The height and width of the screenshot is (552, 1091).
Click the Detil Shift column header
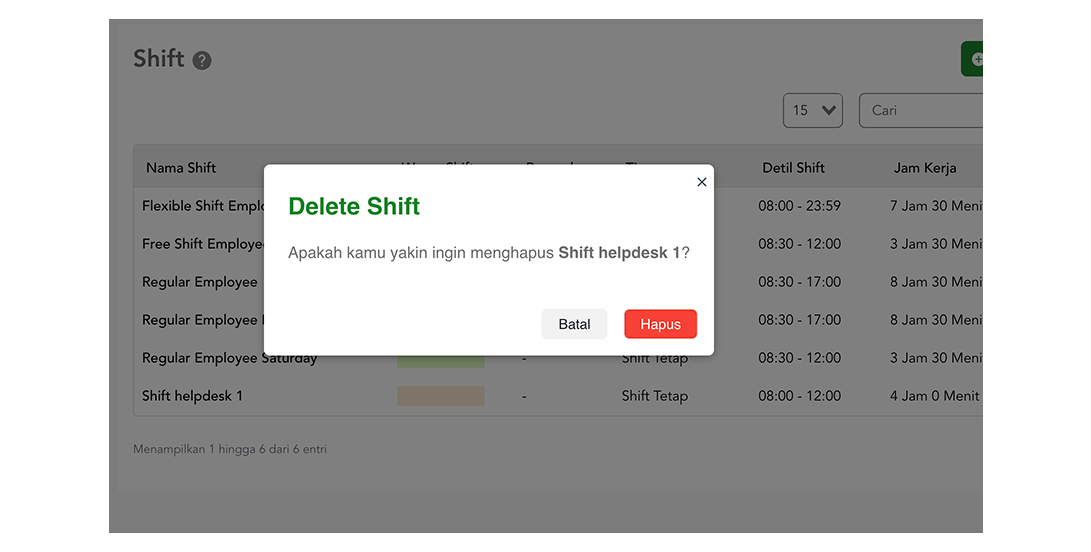point(793,168)
